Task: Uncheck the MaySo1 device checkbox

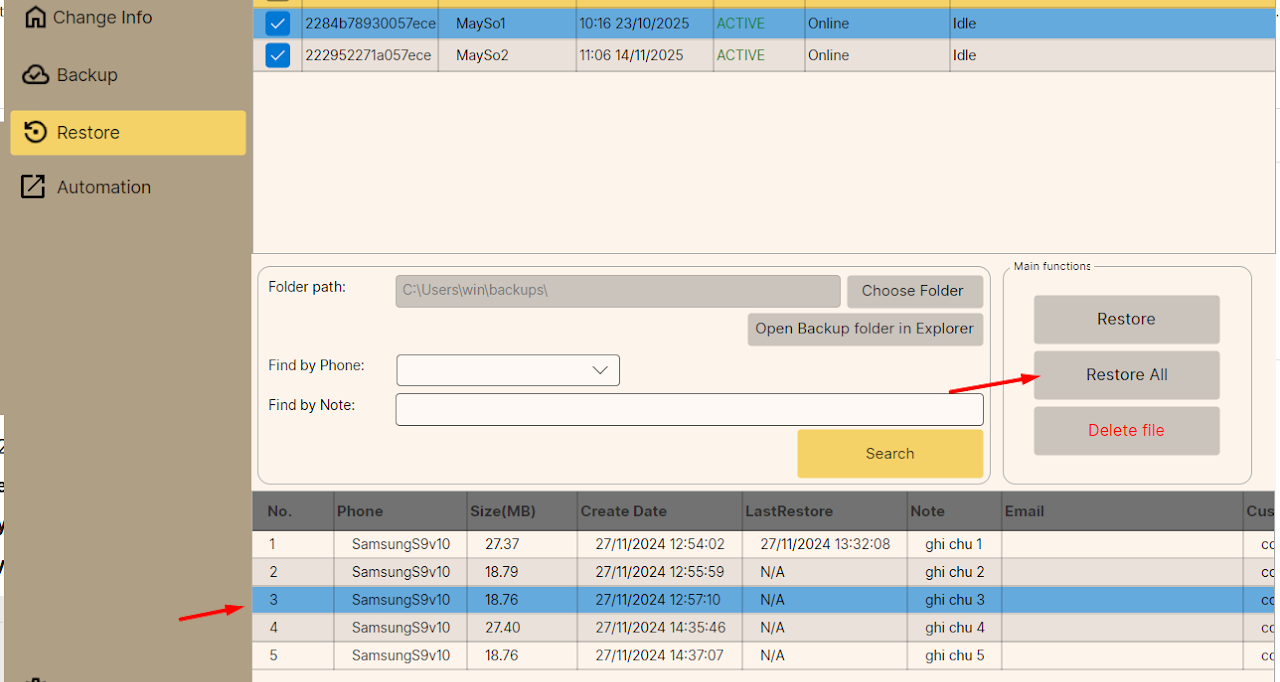Action: coord(277,23)
